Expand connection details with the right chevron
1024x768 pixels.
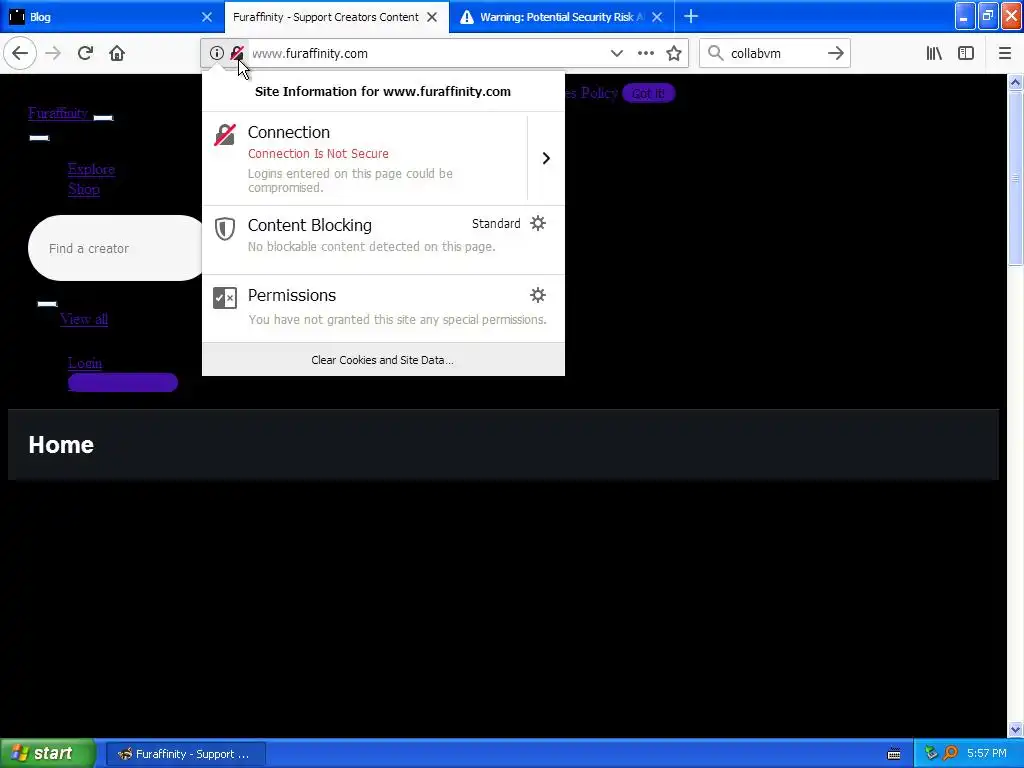(x=546, y=158)
